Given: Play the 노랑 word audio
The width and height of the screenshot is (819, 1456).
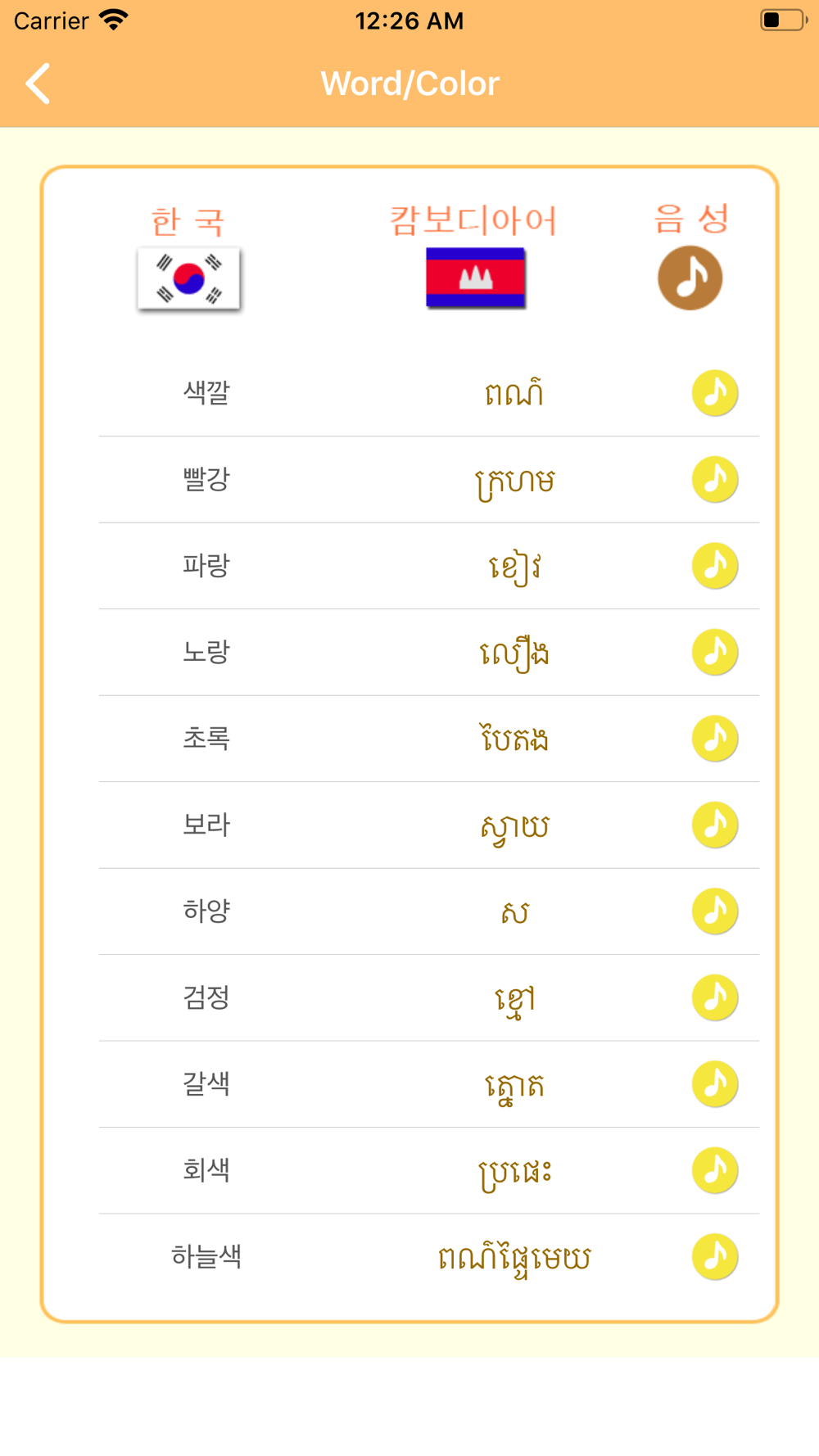Looking at the screenshot, I should pyautogui.click(x=715, y=652).
